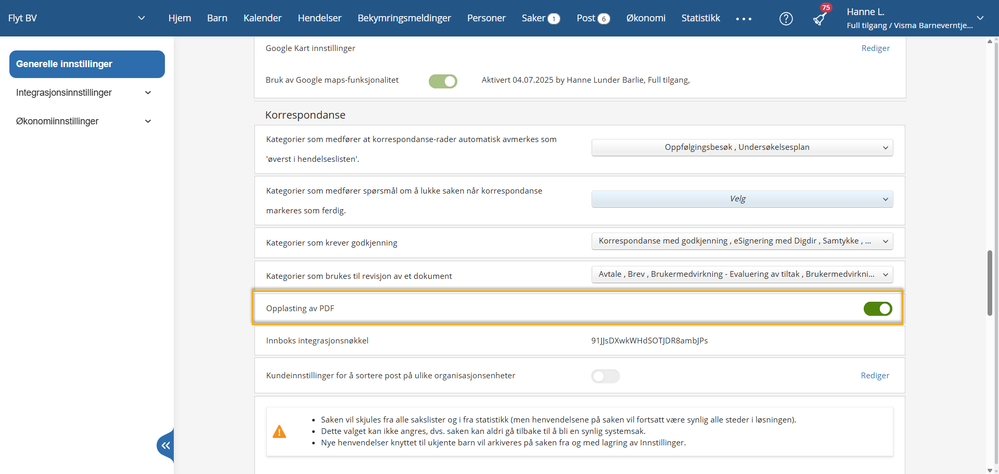Viewport: 999px width, 474px height.
Task: Open Bekymringsmeldinger in the navbar
Action: click(405, 18)
